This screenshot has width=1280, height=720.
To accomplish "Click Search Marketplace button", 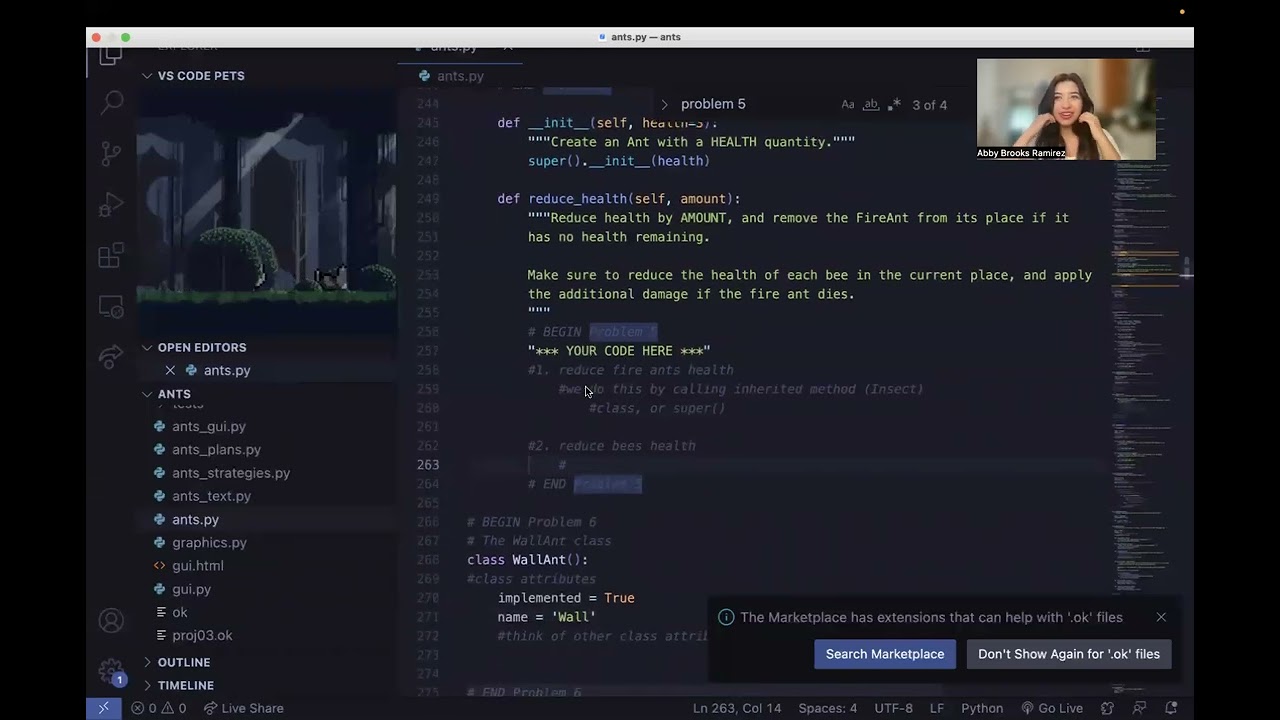I will pos(885,654).
